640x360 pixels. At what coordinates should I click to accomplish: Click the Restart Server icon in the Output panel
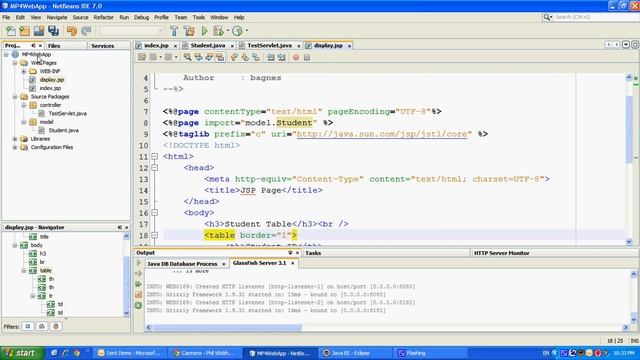pos(138,284)
